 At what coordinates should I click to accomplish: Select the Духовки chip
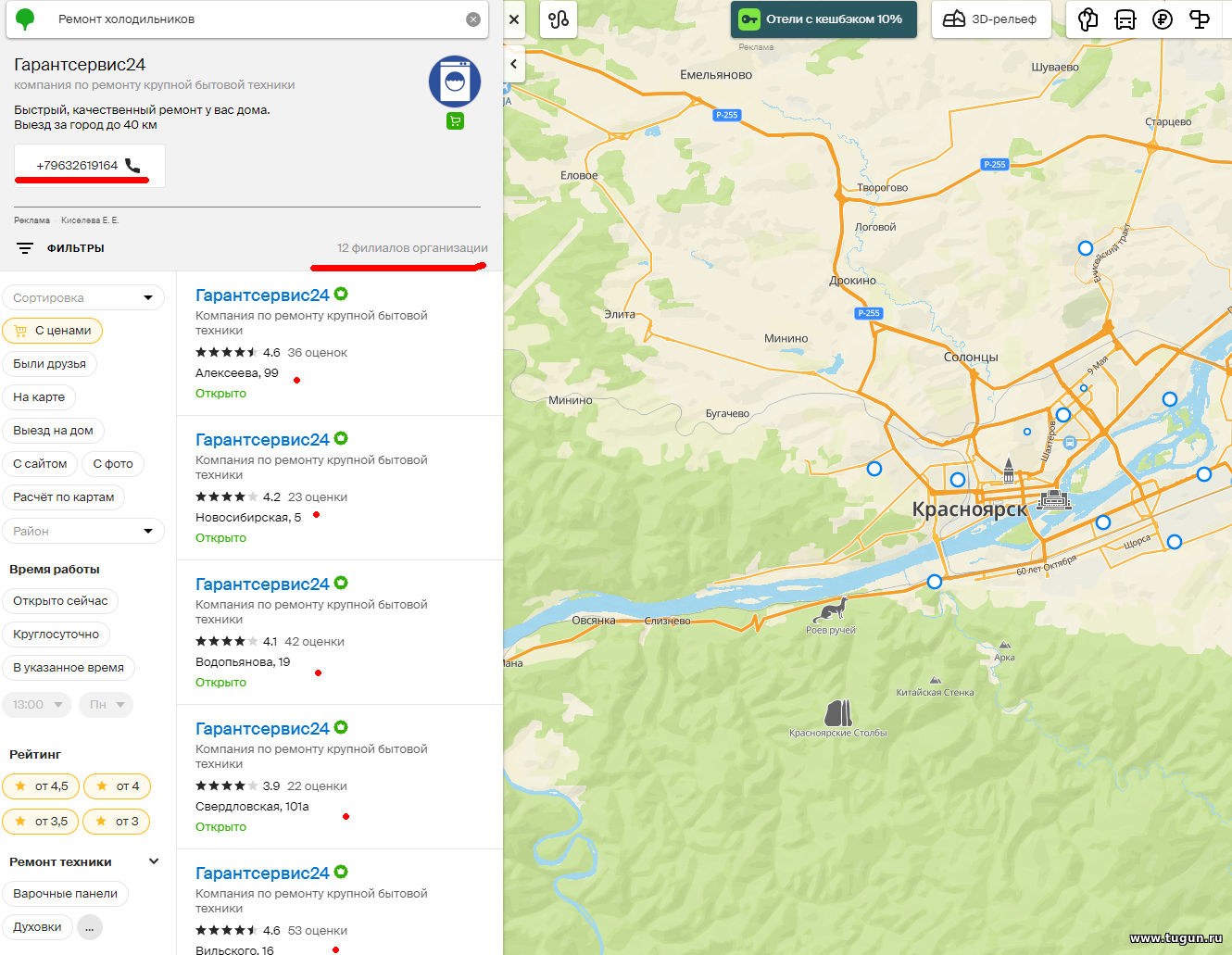[x=38, y=927]
